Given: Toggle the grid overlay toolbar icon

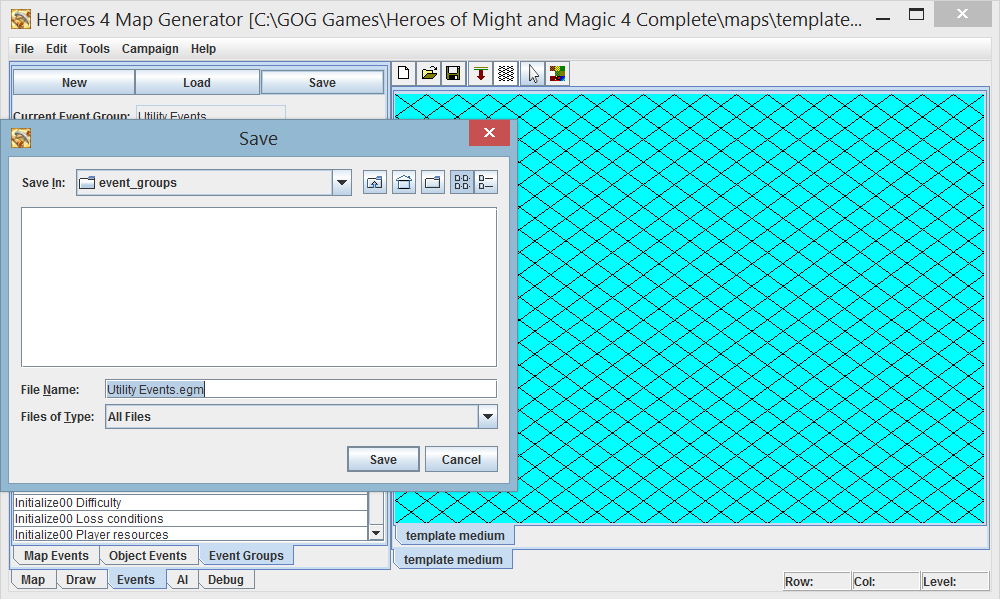Looking at the screenshot, I should (x=506, y=73).
